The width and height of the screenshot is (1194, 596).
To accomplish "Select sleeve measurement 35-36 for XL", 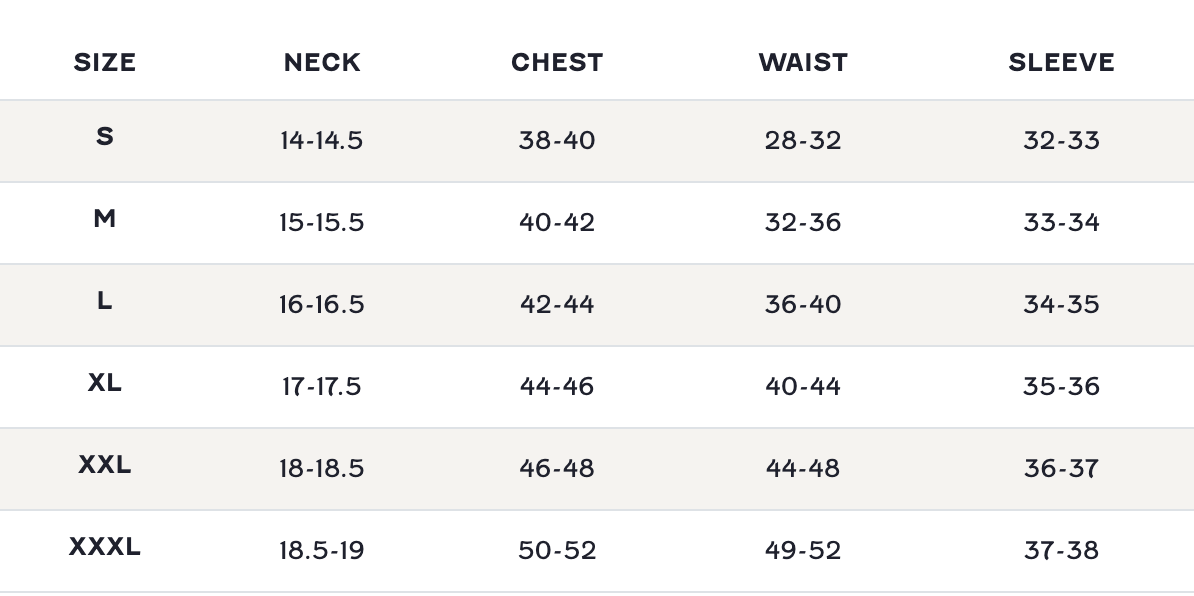I will pyautogui.click(x=1061, y=386).
